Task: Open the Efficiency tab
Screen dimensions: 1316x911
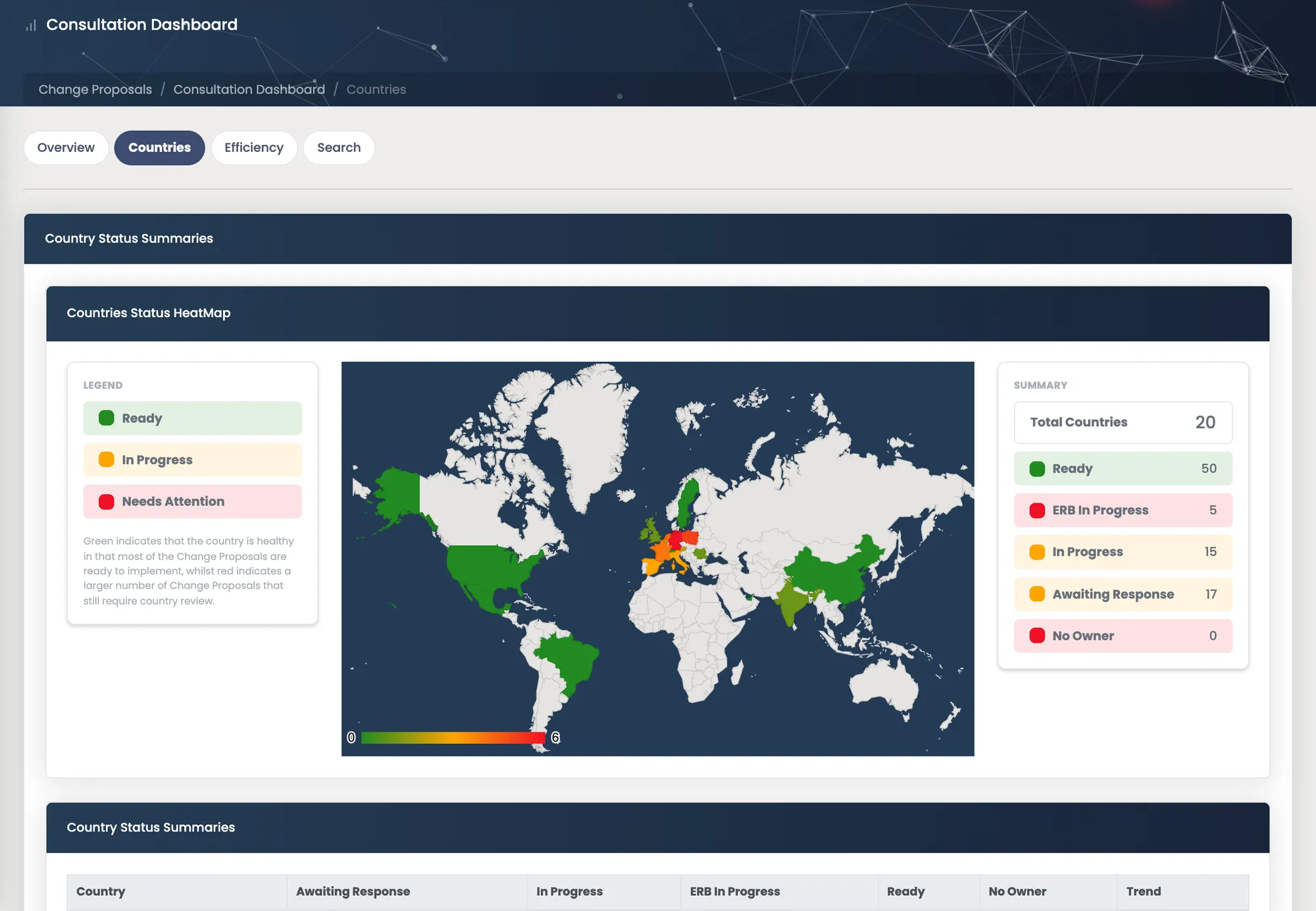Action: [x=254, y=147]
